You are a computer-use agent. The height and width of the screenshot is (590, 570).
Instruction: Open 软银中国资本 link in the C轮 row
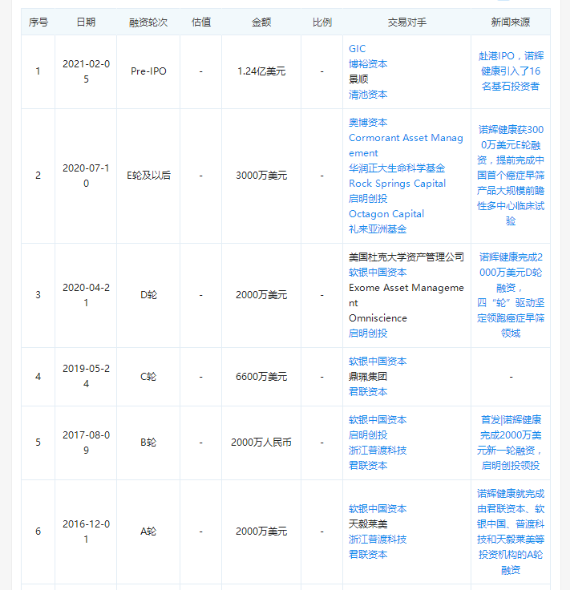[x=377, y=361]
